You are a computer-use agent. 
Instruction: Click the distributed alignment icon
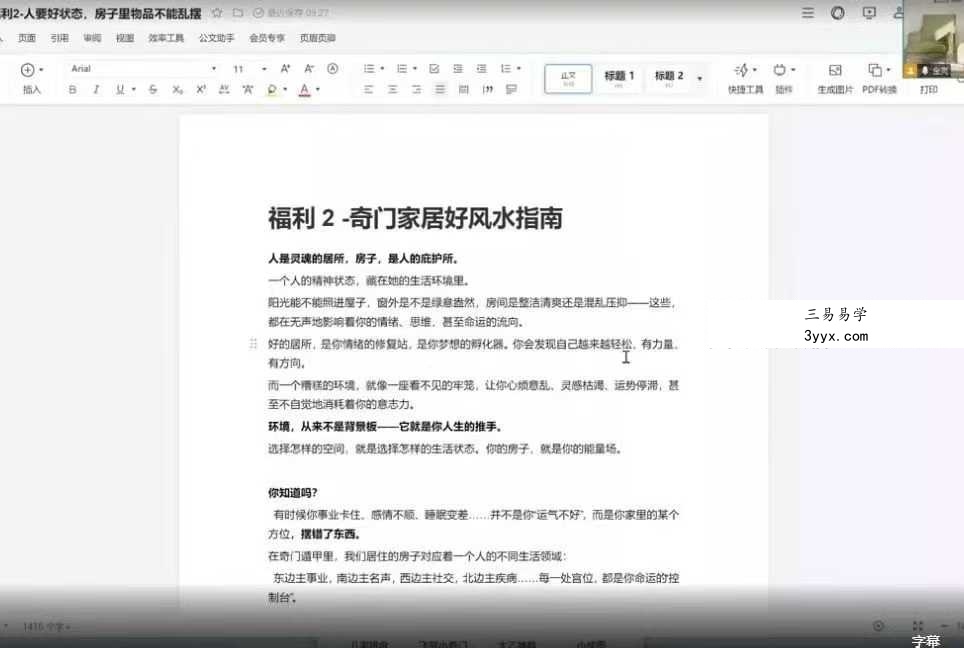(464, 90)
